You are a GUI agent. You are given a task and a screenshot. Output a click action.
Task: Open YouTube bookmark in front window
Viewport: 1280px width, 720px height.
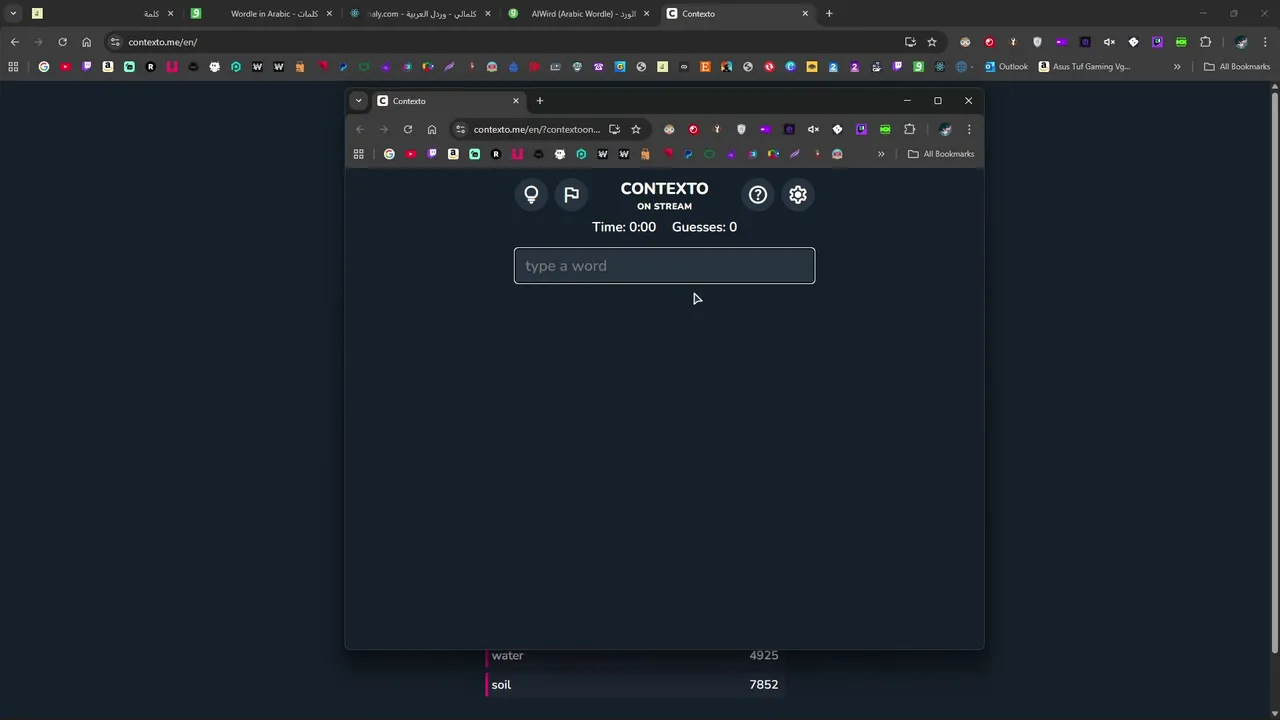tap(411, 154)
